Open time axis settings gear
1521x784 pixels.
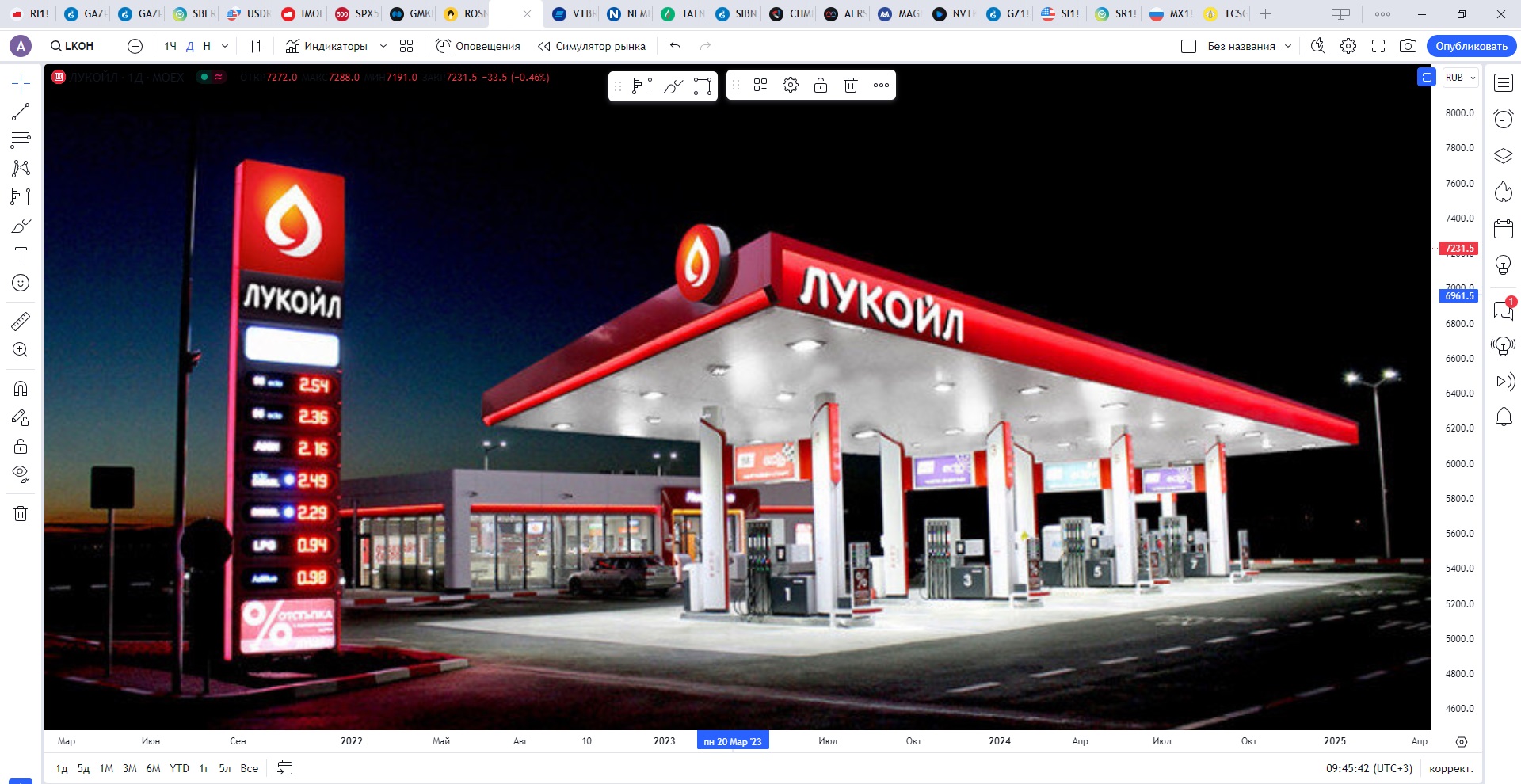1462,742
